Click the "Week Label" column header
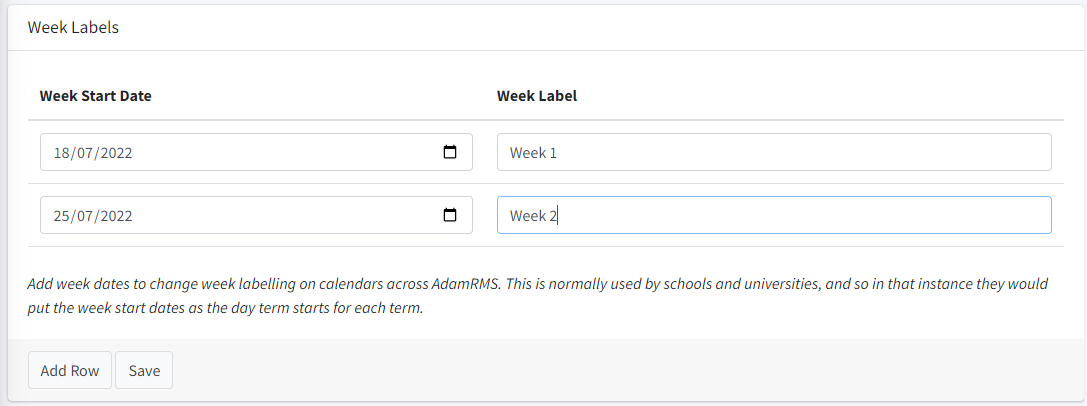 (536, 96)
